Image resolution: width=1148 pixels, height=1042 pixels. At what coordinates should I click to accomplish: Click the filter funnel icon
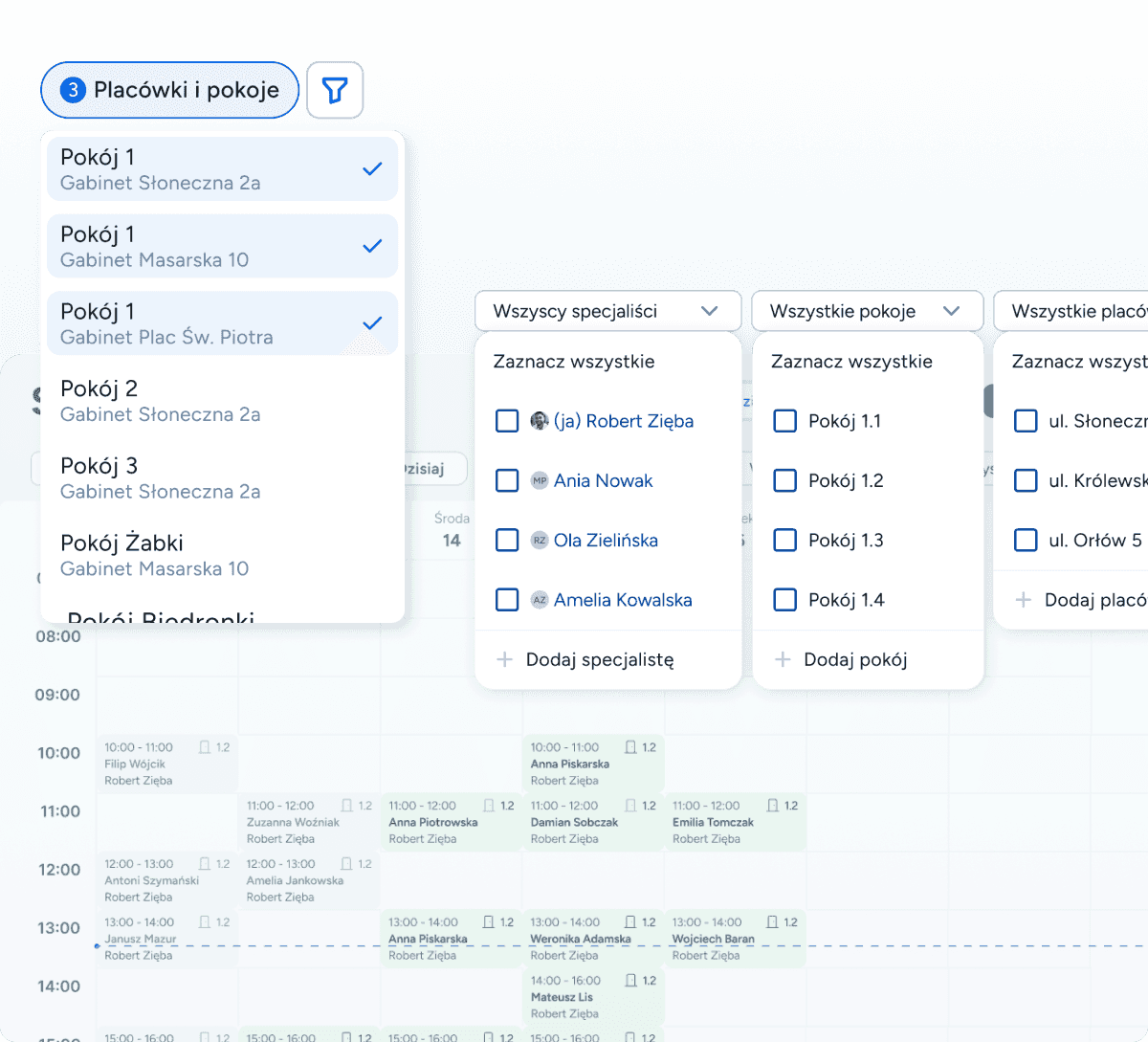335,90
